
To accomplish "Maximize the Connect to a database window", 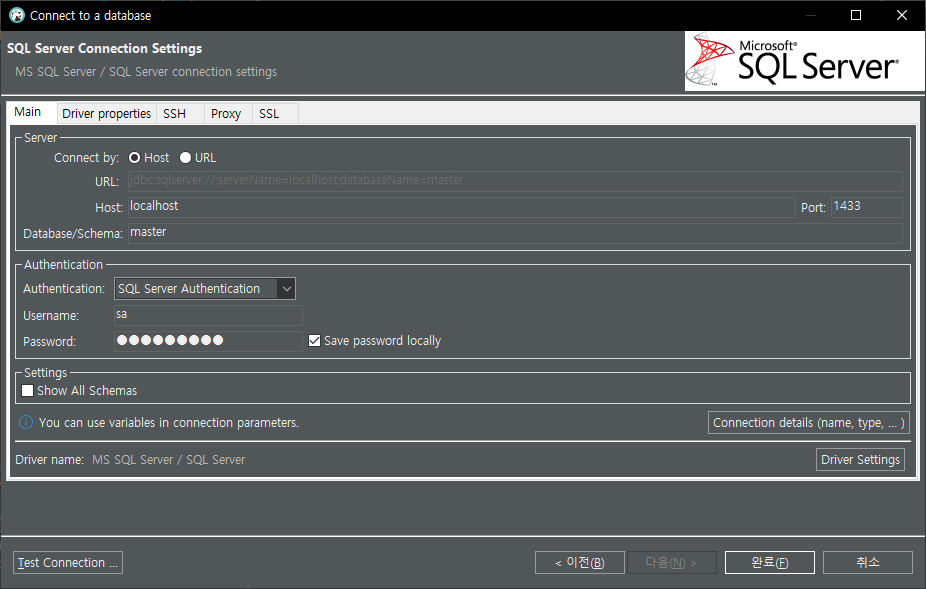I will pos(856,15).
